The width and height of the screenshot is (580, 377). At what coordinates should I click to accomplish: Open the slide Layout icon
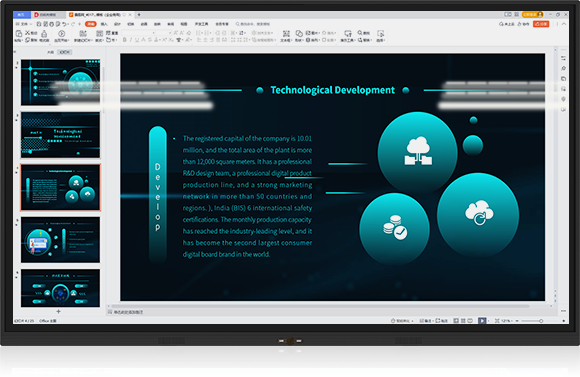tap(99, 34)
